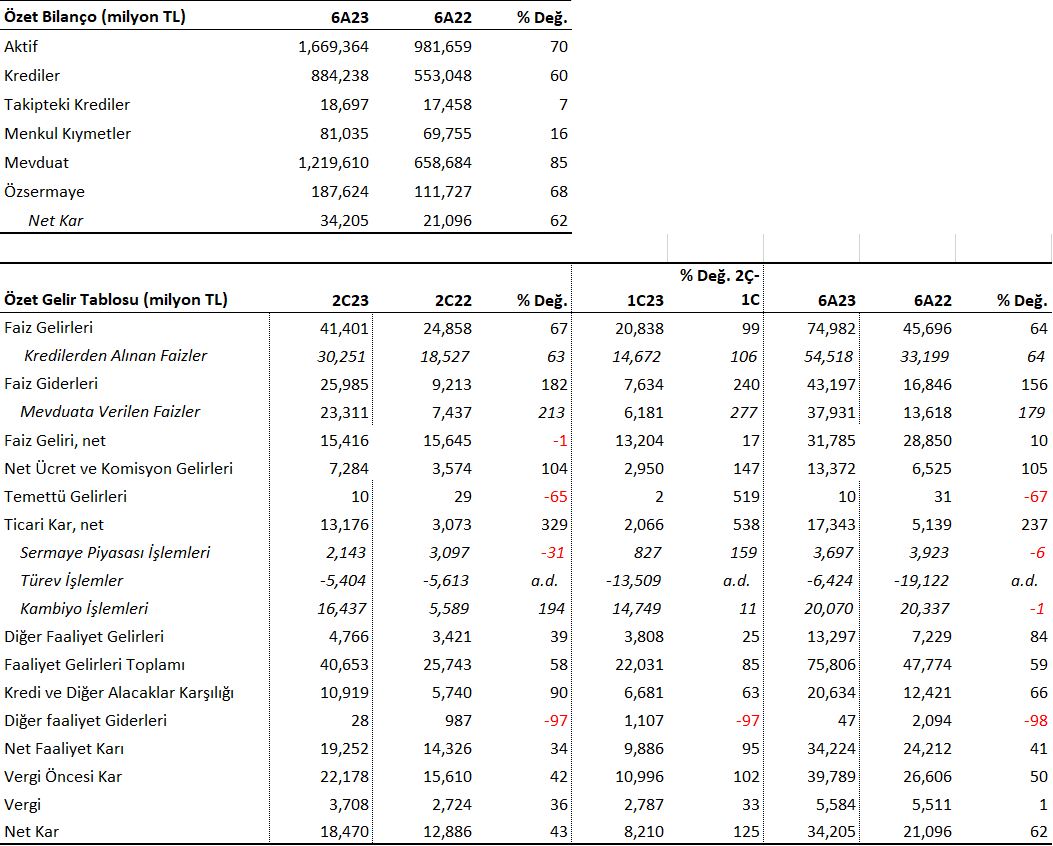Image resolution: width=1053 pixels, height=846 pixels.
Task: Select 'Diğer Faaliyet Gelirleri' label
Action: point(84,637)
